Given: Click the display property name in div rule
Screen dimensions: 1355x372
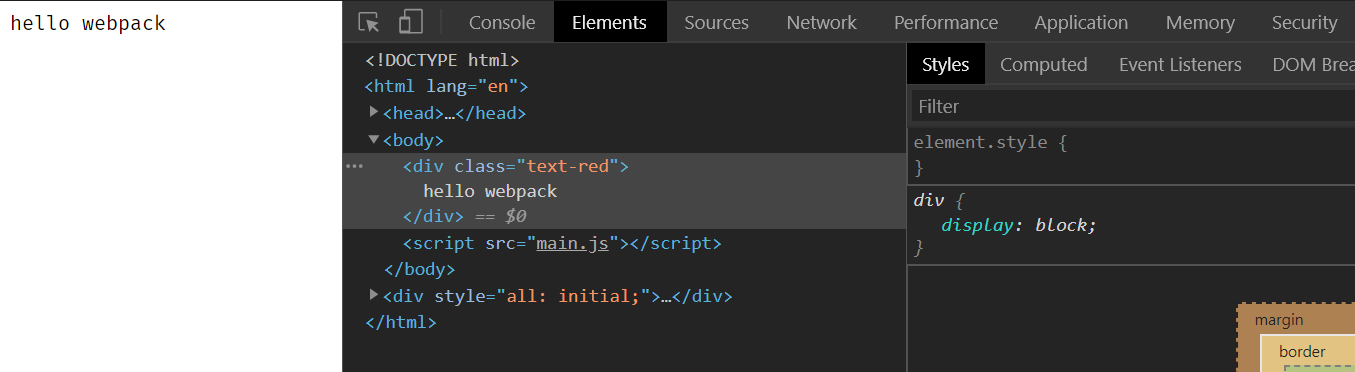Looking at the screenshot, I should [x=978, y=225].
